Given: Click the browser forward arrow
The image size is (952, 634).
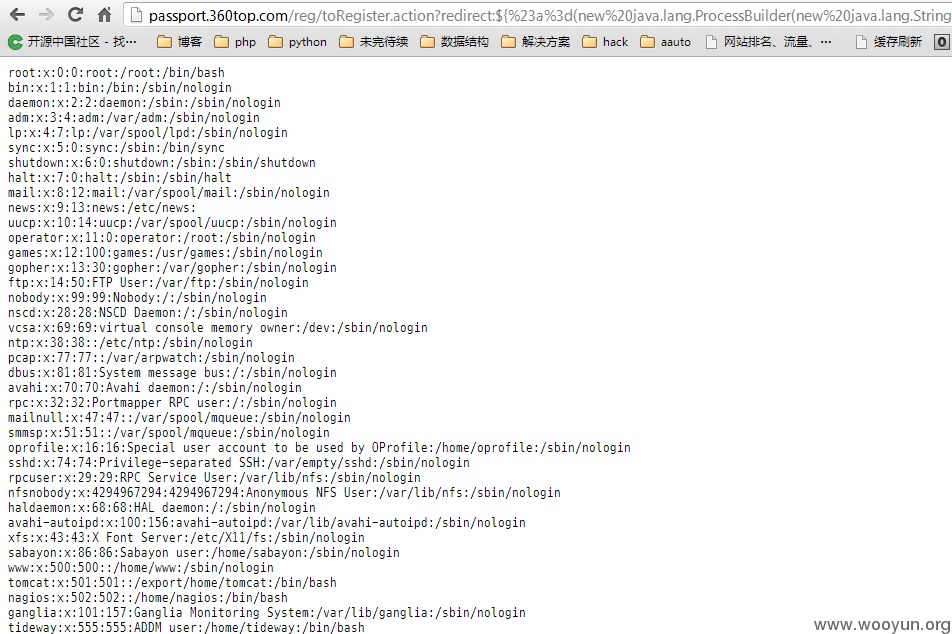Looking at the screenshot, I should 47,15.
